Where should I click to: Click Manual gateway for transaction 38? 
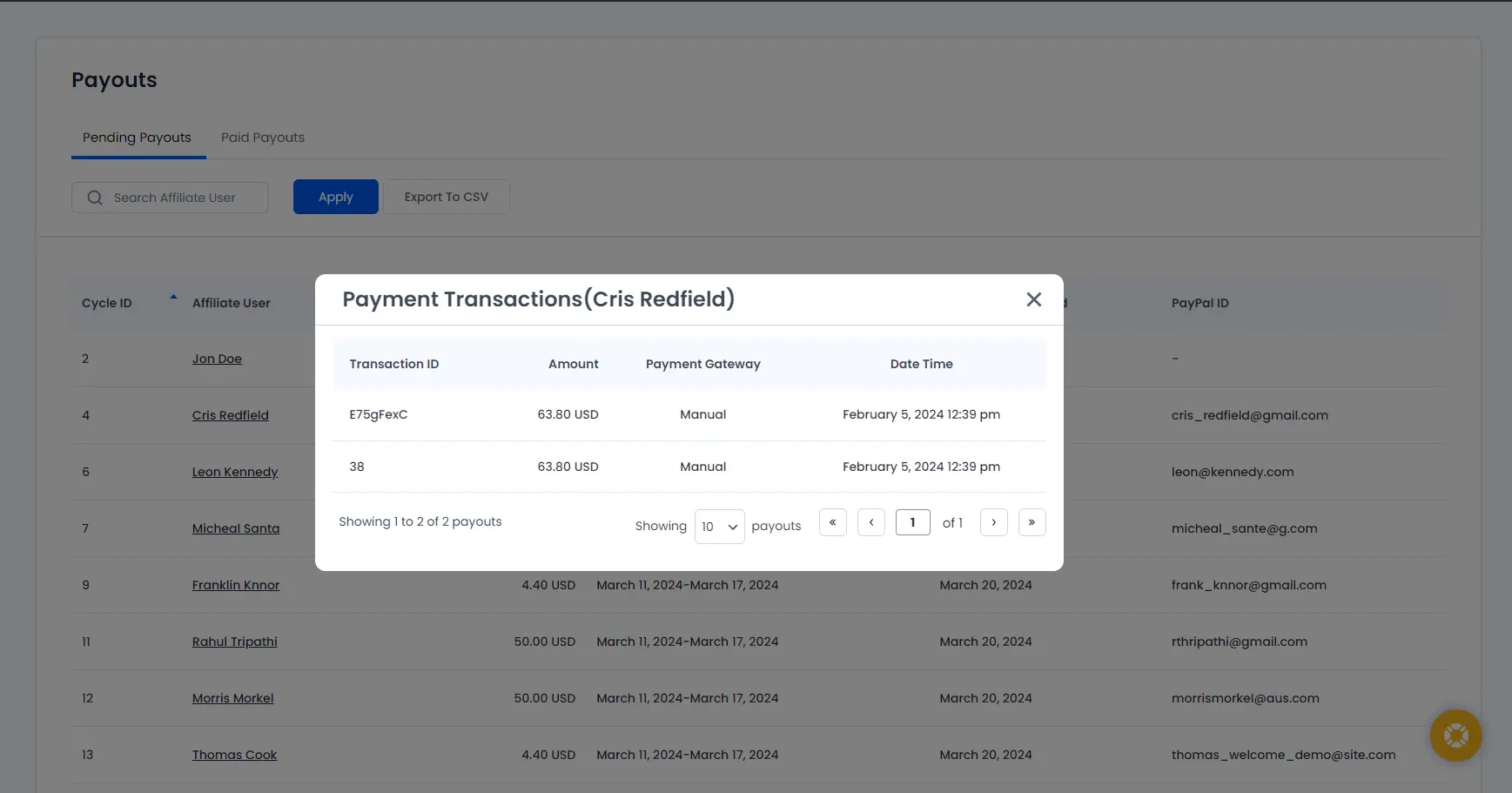click(x=703, y=467)
